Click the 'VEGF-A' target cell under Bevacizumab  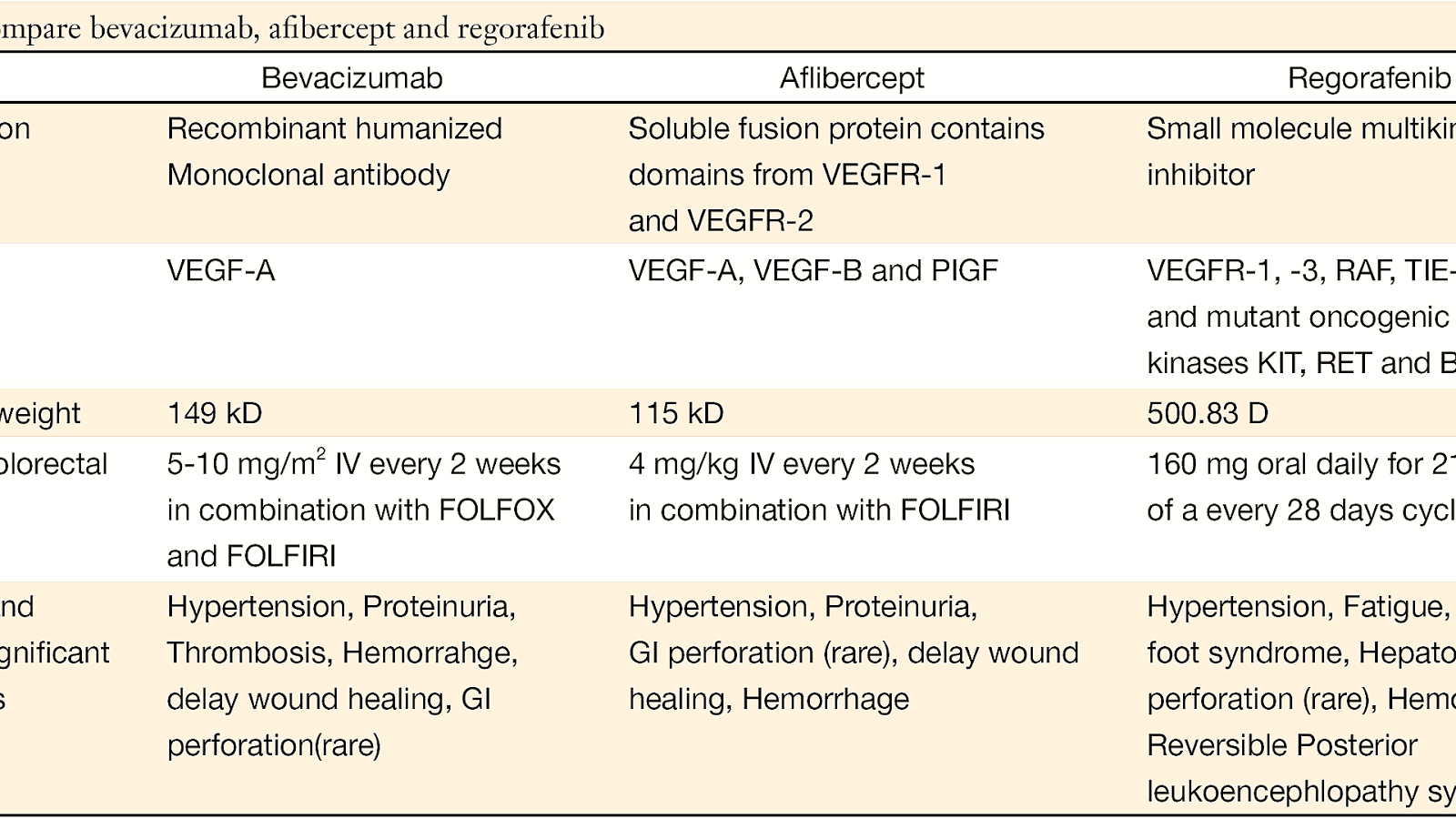pos(221,270)
